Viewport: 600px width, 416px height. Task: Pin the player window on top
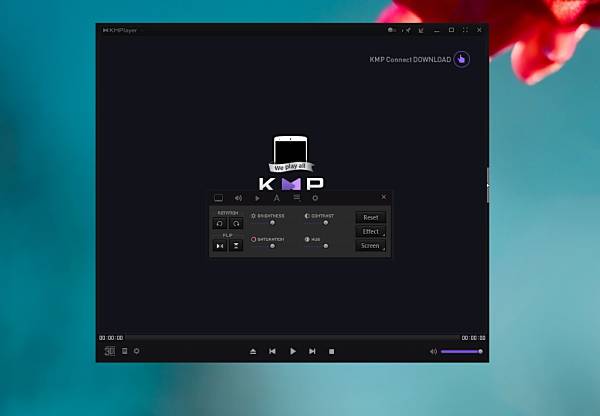tap(407, 30)
